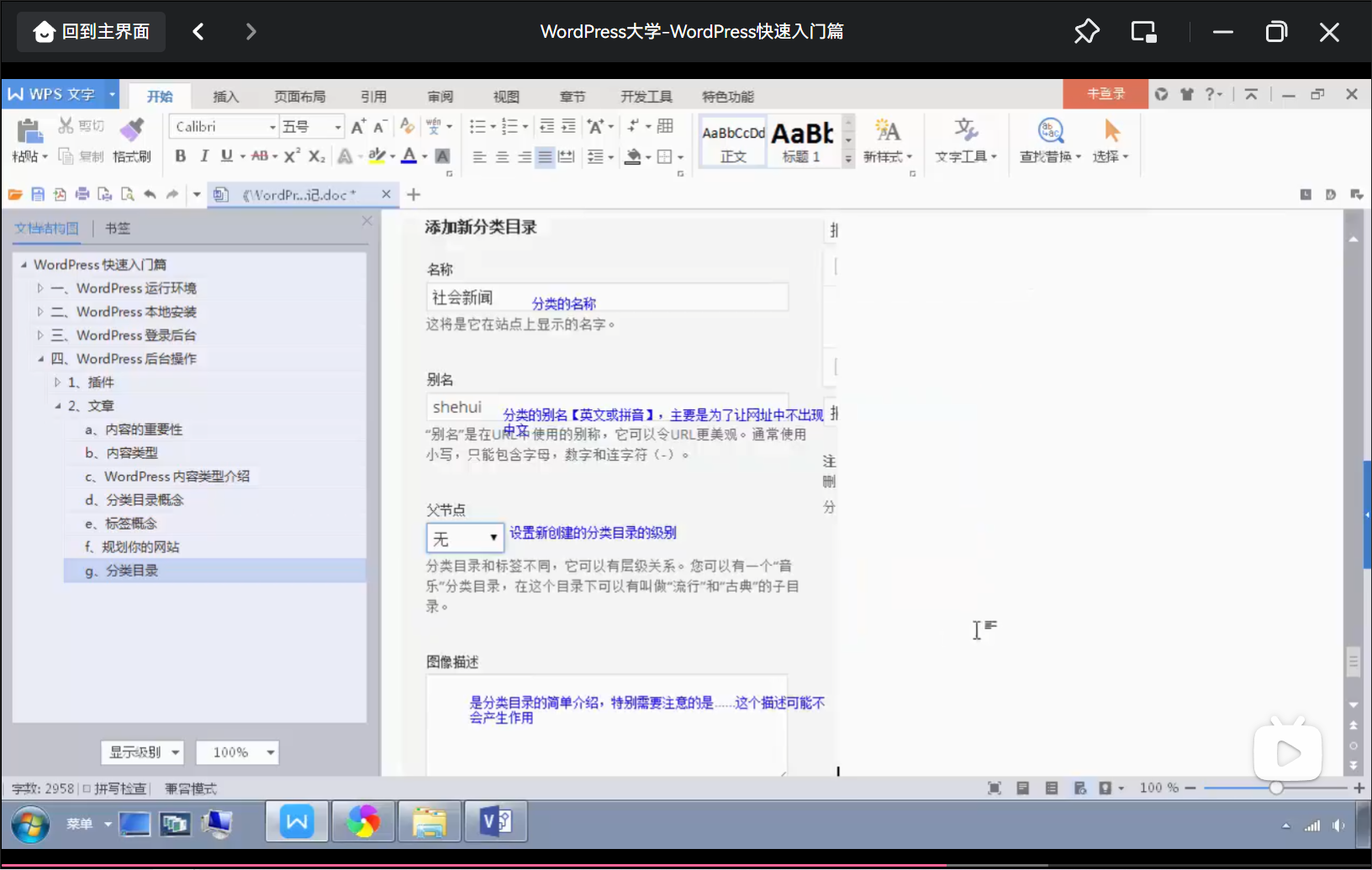Decrease paragraph indent

[546, 126]
